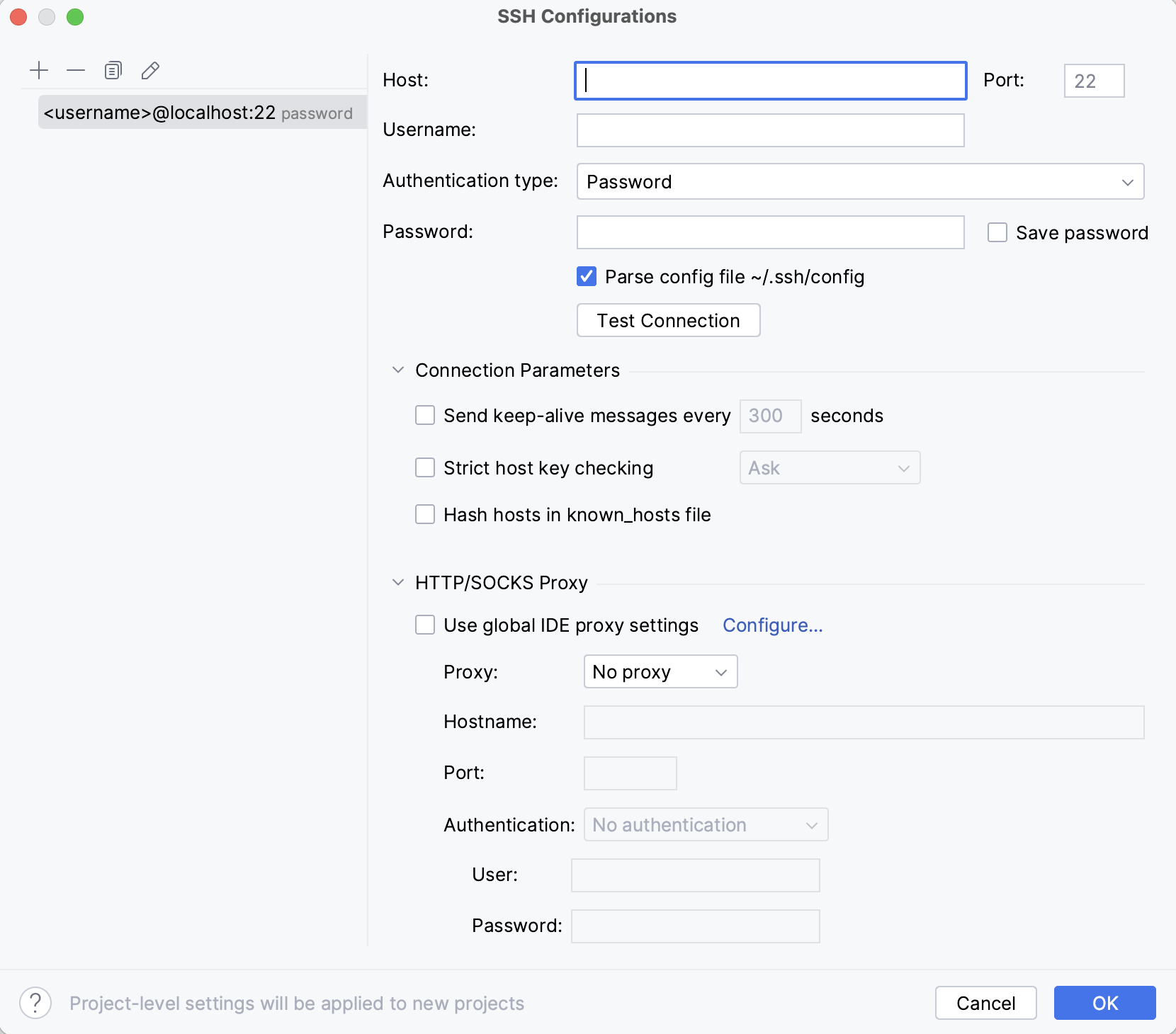
Task: Disable Parse config file ~/.ssh/config
Action: pos(586,276)
